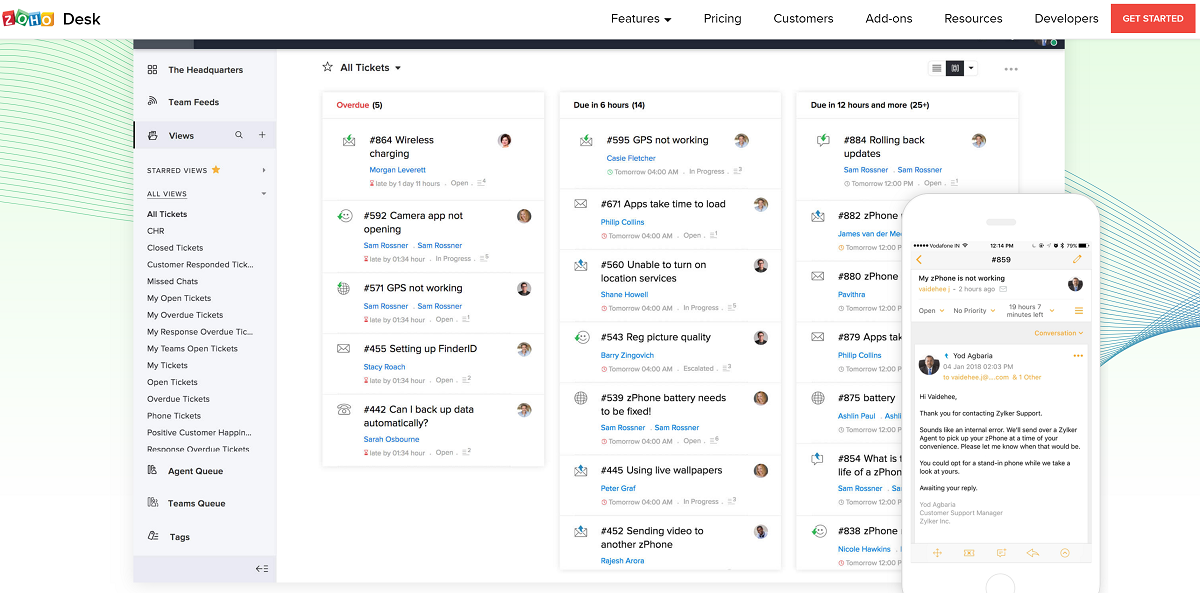The height and width of the screenshot is (593, 1200).
Task: Click the globe icon on ticket #539
Action: tap(581, 398)
